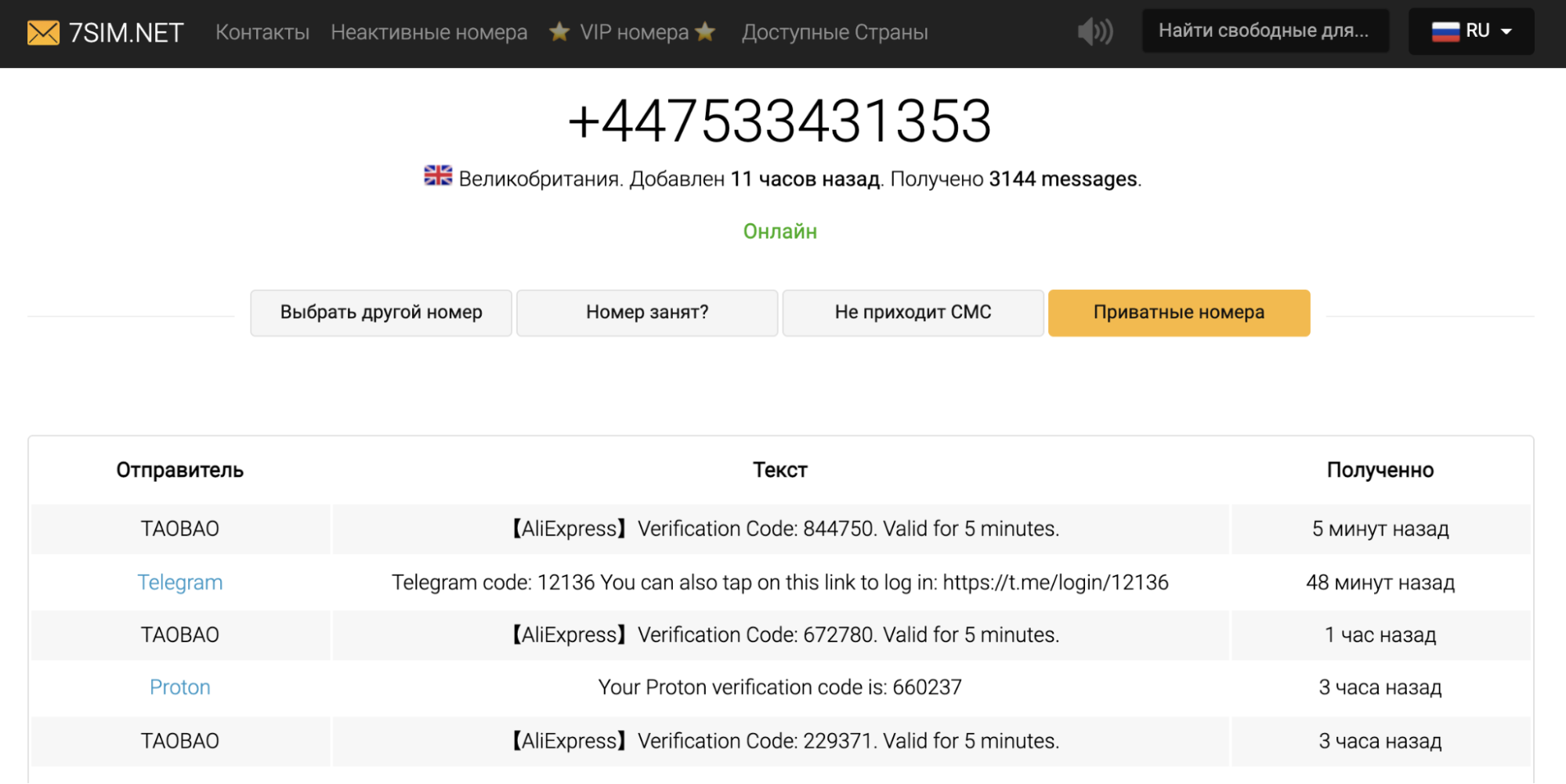Image resolution: width=1566 pixels, height=784 pixels.
Task: Select Telegram code 12136 message text
Action: pos(780,583)
